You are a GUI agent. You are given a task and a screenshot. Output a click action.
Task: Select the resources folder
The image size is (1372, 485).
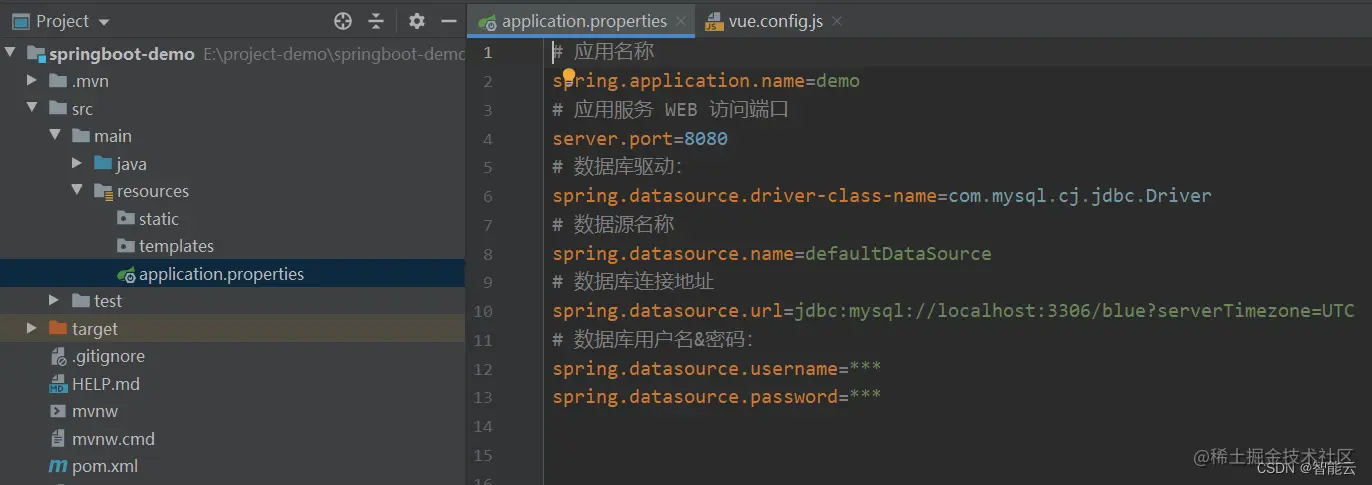click(x=153, y=191)
